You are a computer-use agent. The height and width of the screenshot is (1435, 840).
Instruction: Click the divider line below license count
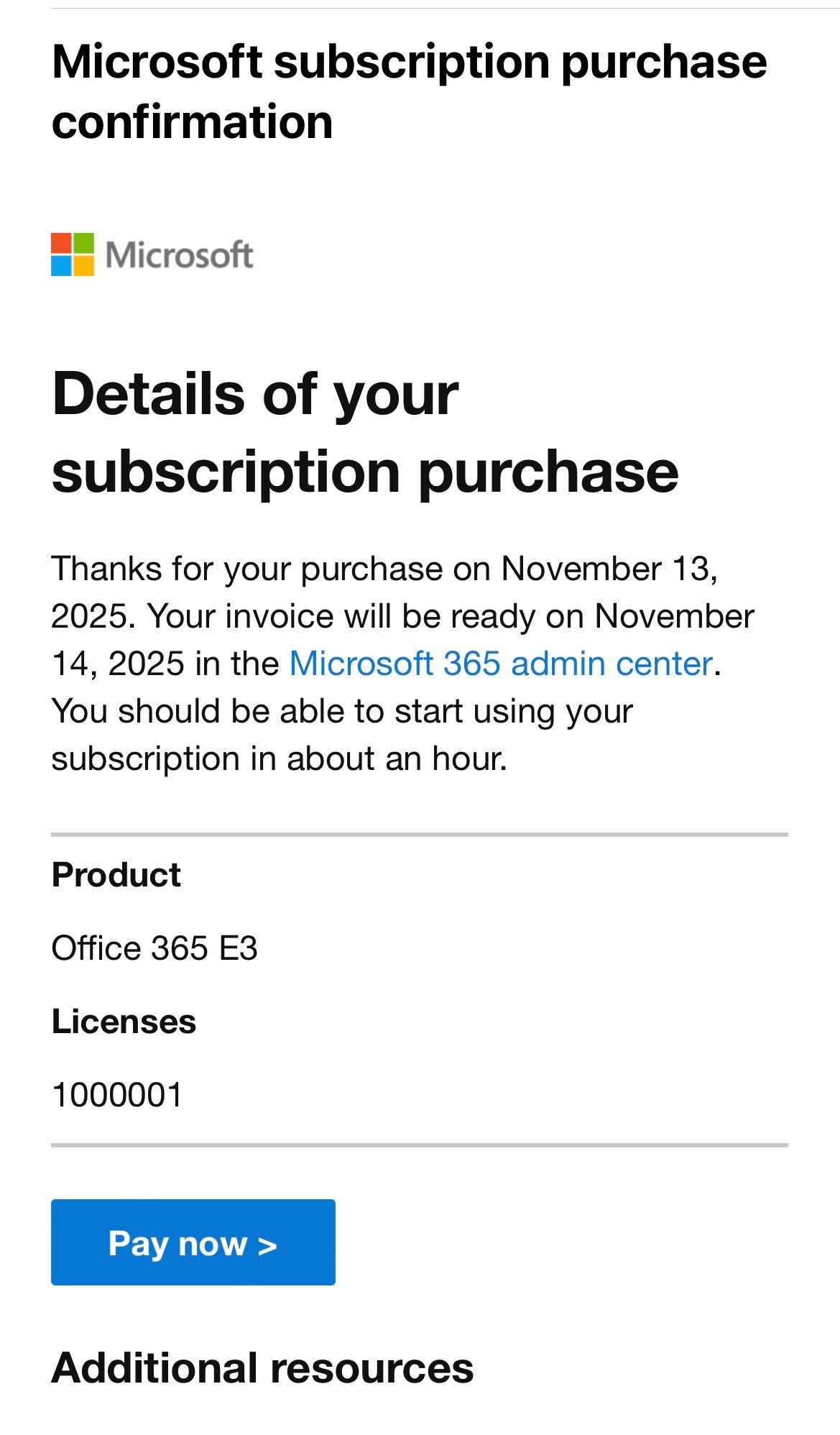pos(420,1145)
